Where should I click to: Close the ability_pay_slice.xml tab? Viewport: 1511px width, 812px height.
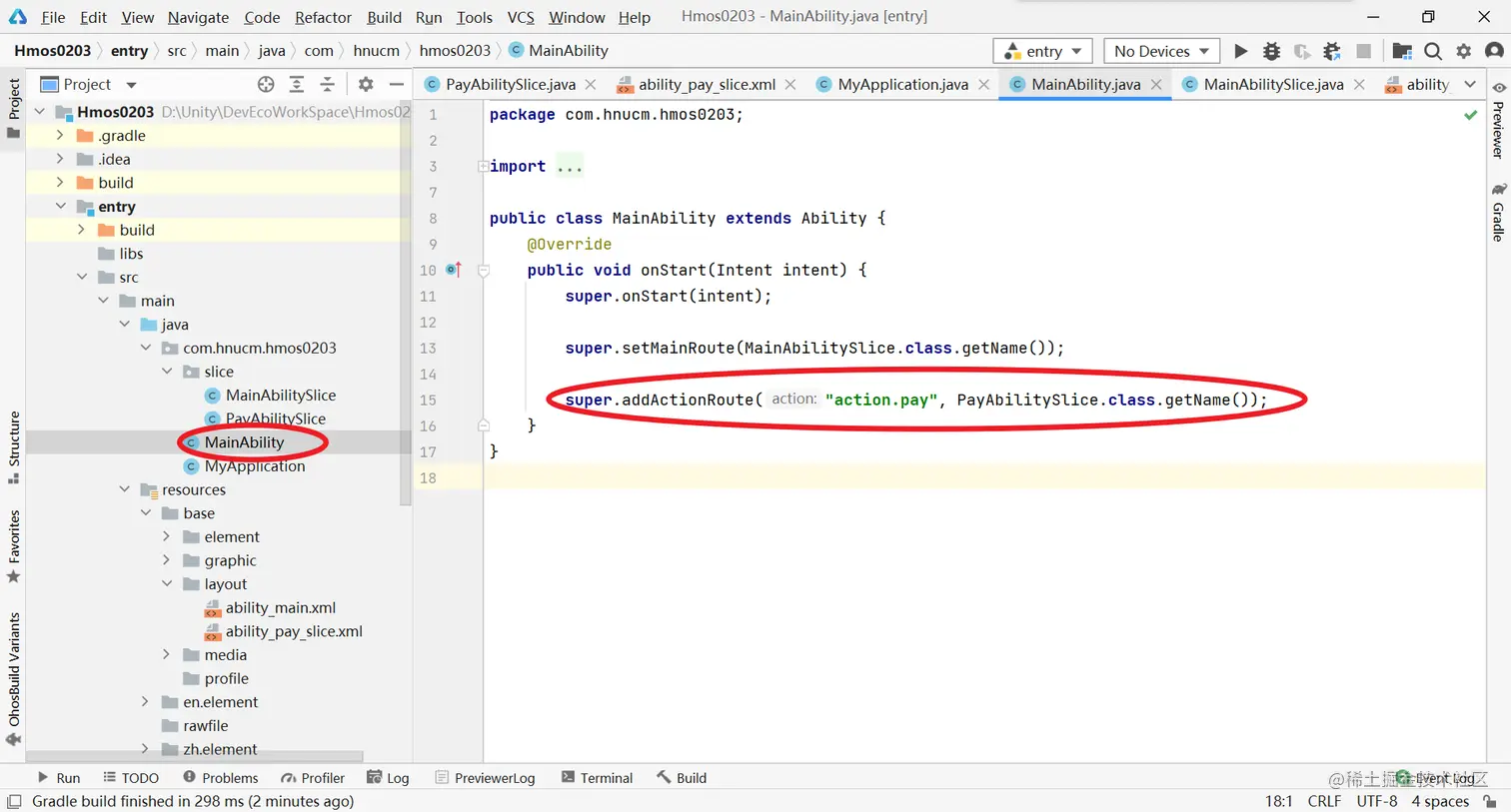(789, 84)
